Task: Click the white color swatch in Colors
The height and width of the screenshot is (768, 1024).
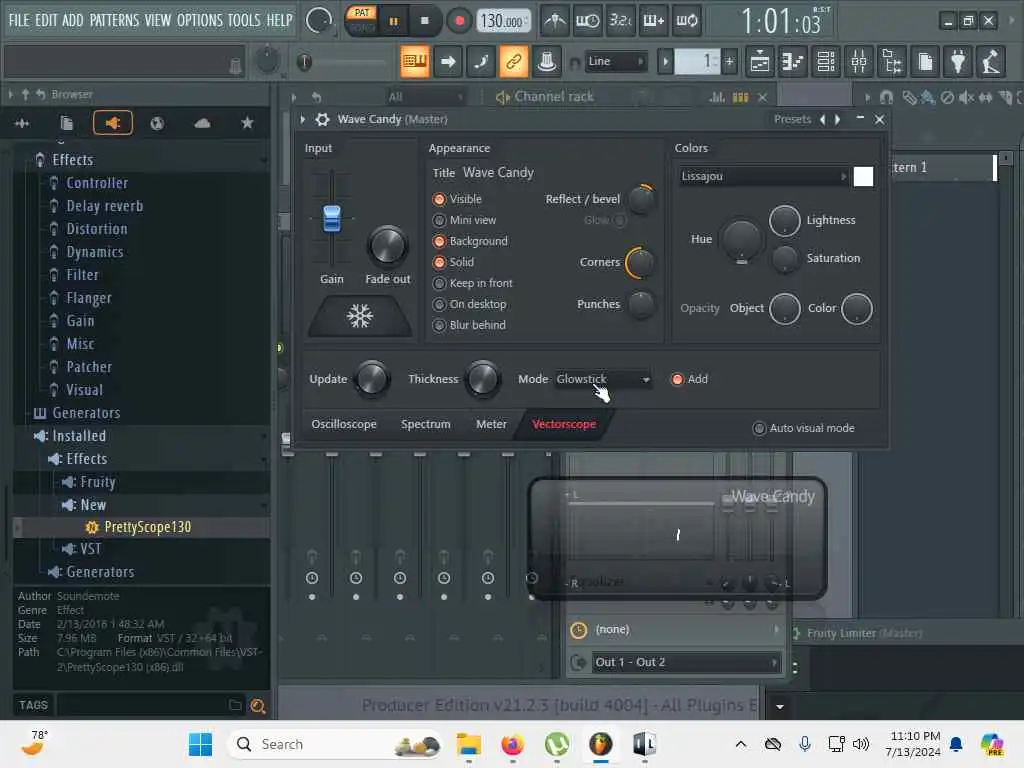Action: 863,176
